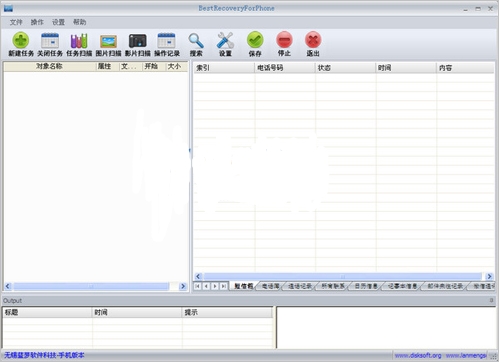499x362 pixels.
Task: Click the 开始 column header
Action: coord(154,66)
